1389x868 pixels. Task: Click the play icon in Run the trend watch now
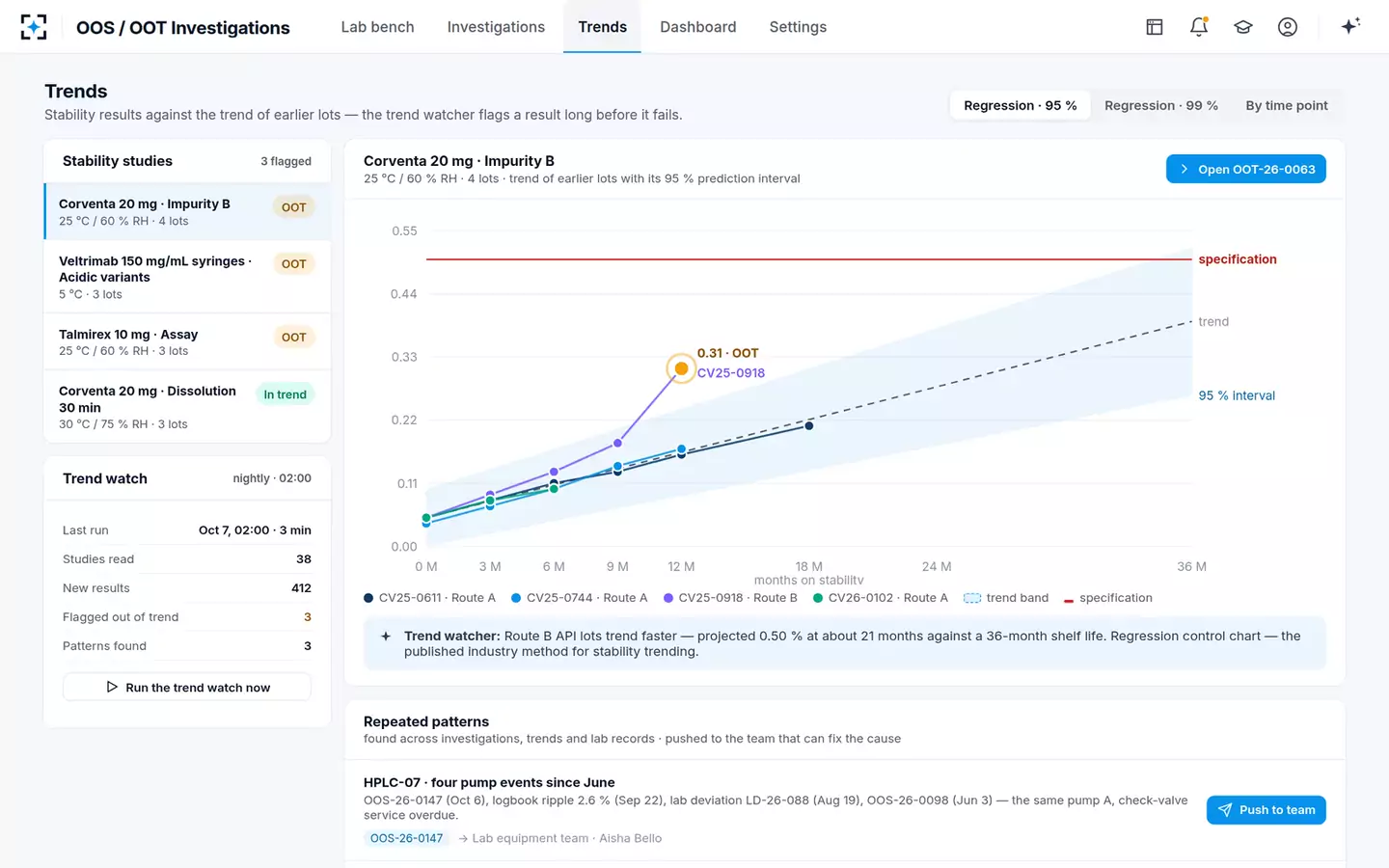(x=112, y=688)
